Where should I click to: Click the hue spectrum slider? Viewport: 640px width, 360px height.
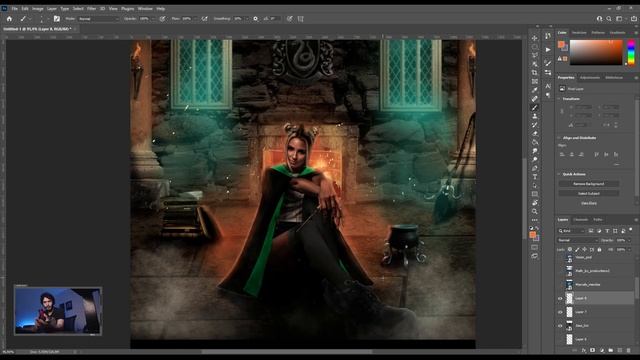point(631,52)
